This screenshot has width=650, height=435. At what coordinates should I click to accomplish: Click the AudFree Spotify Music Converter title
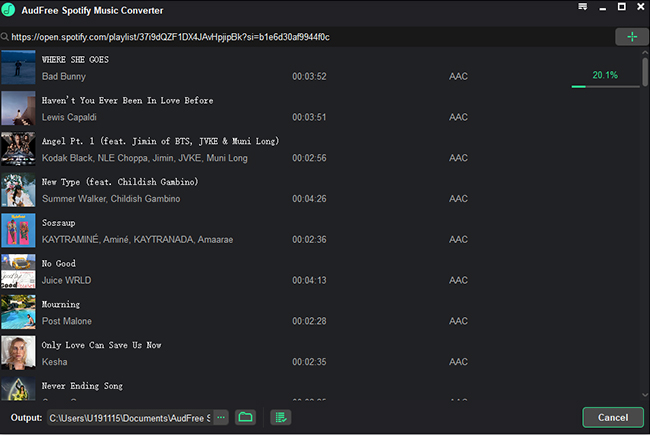click(92, 10)
